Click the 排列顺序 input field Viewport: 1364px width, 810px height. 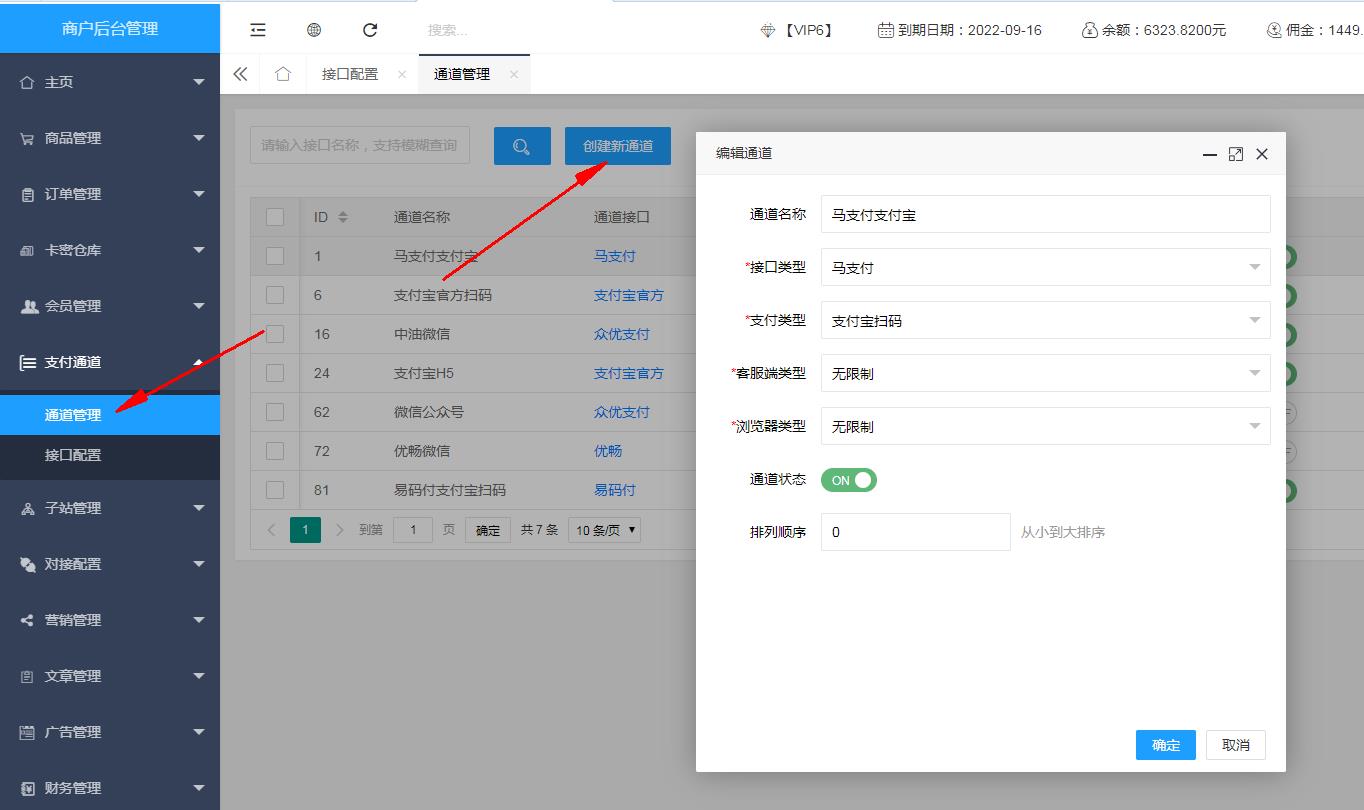pyautogui.click(x=916, y=532)
